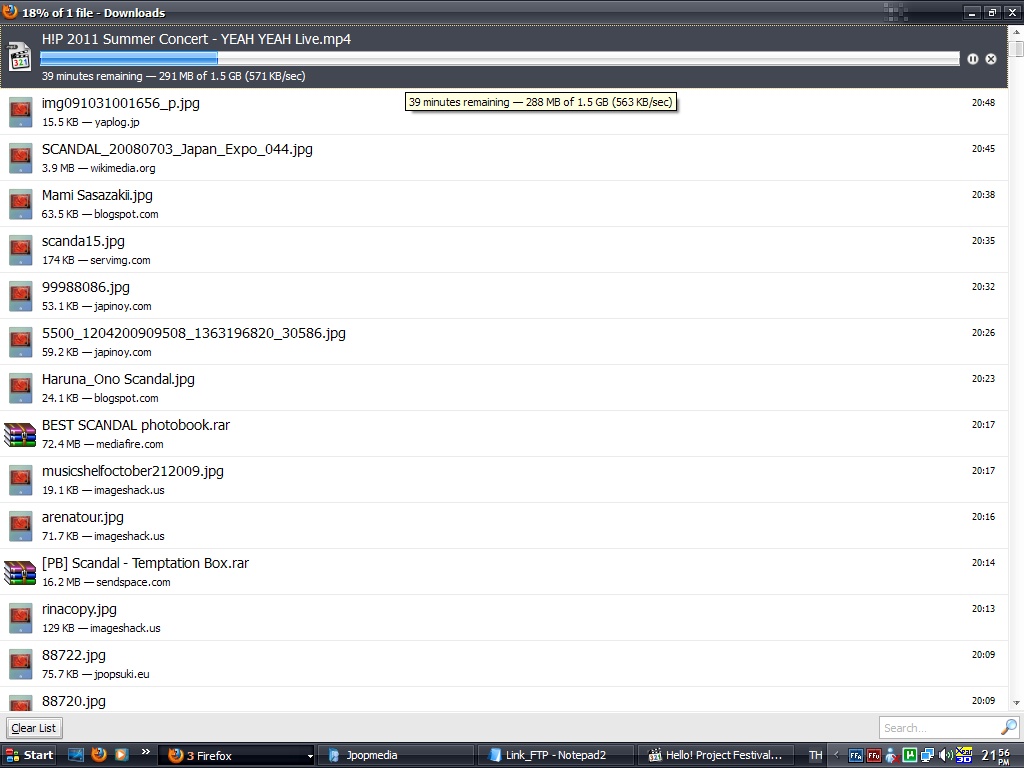
Task: Click the H!P 2011 Summer Concert file title
Action: (x=196, y=39)
